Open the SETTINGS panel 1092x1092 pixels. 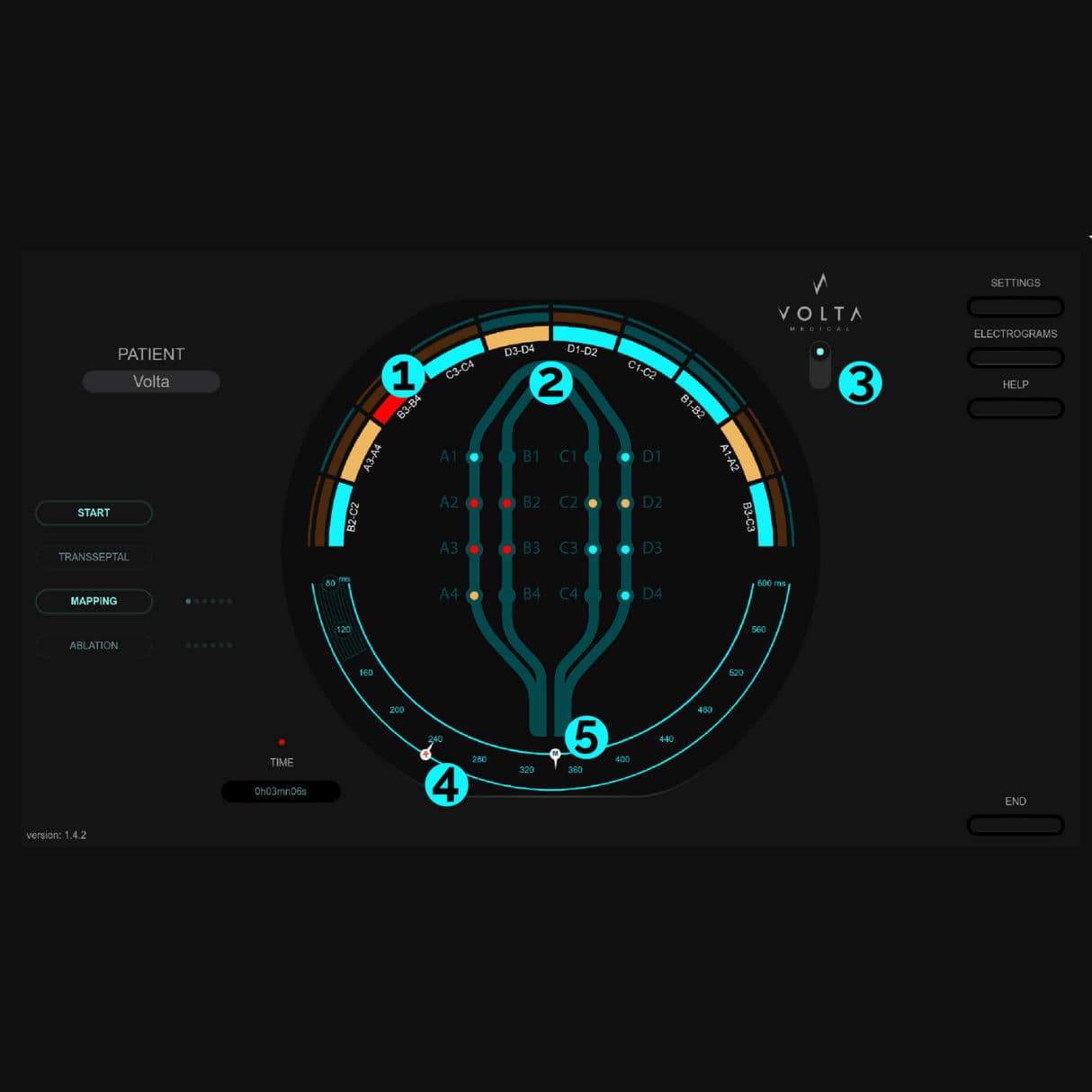click(x=1016, y=307)
